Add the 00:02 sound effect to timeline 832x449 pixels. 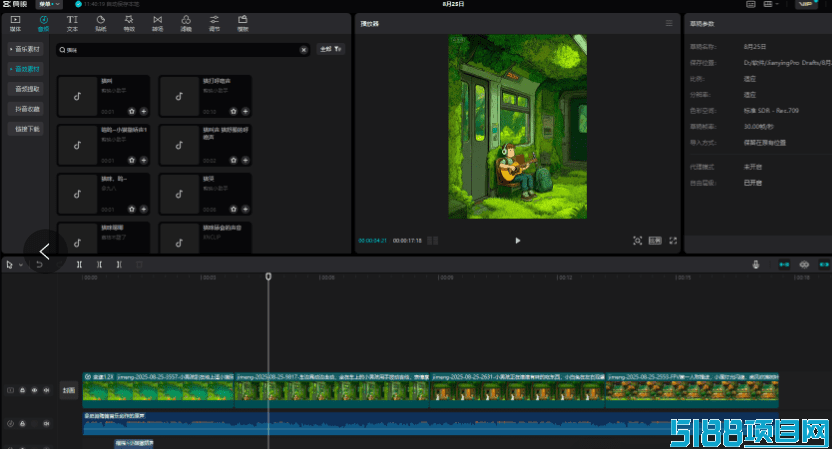coord(245,160)
